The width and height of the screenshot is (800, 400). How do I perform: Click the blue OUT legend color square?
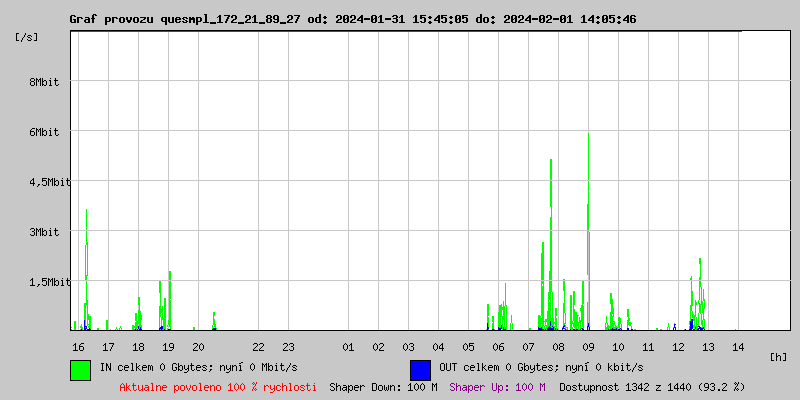(420, 369)
